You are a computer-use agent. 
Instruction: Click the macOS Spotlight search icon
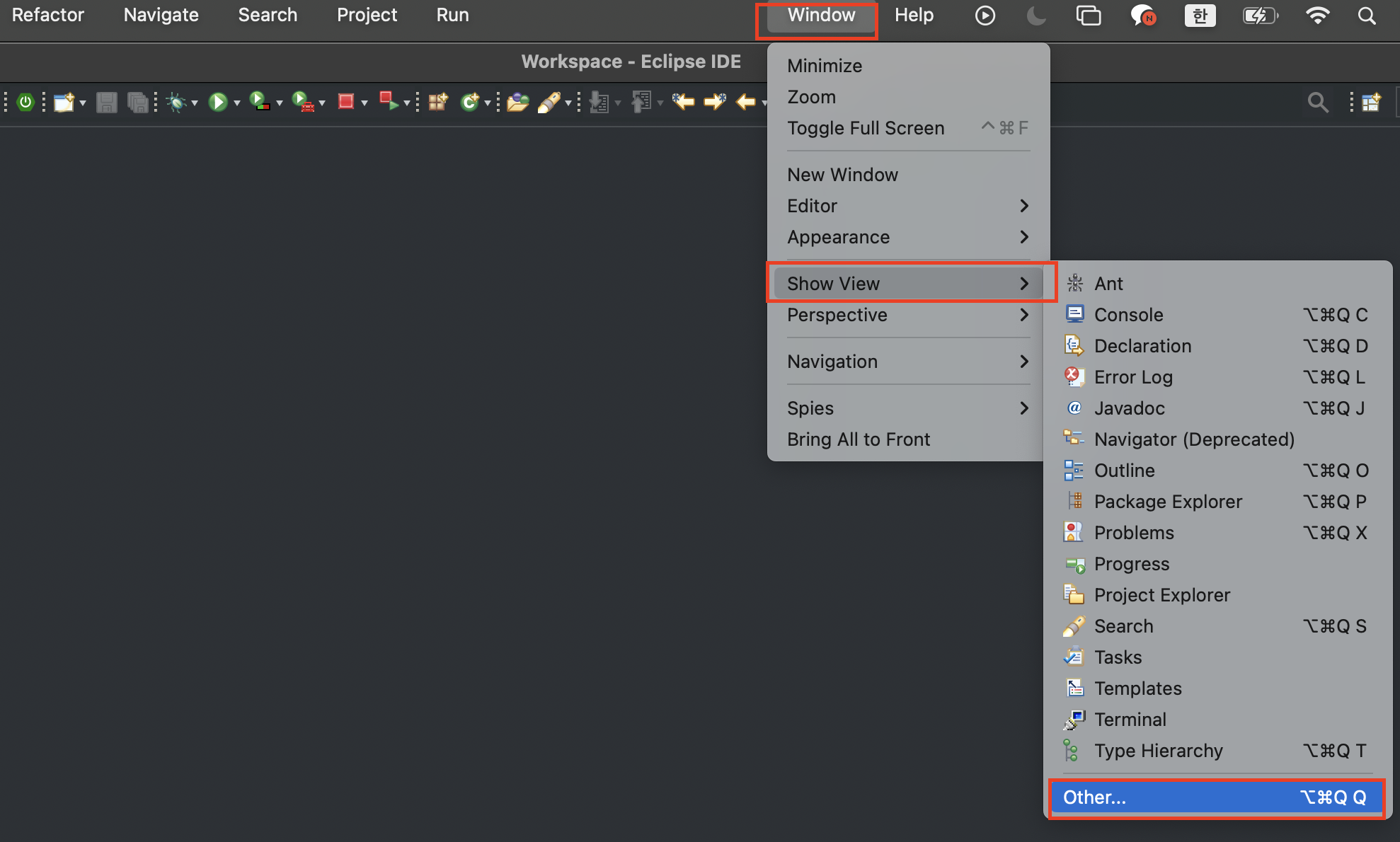1367,16
